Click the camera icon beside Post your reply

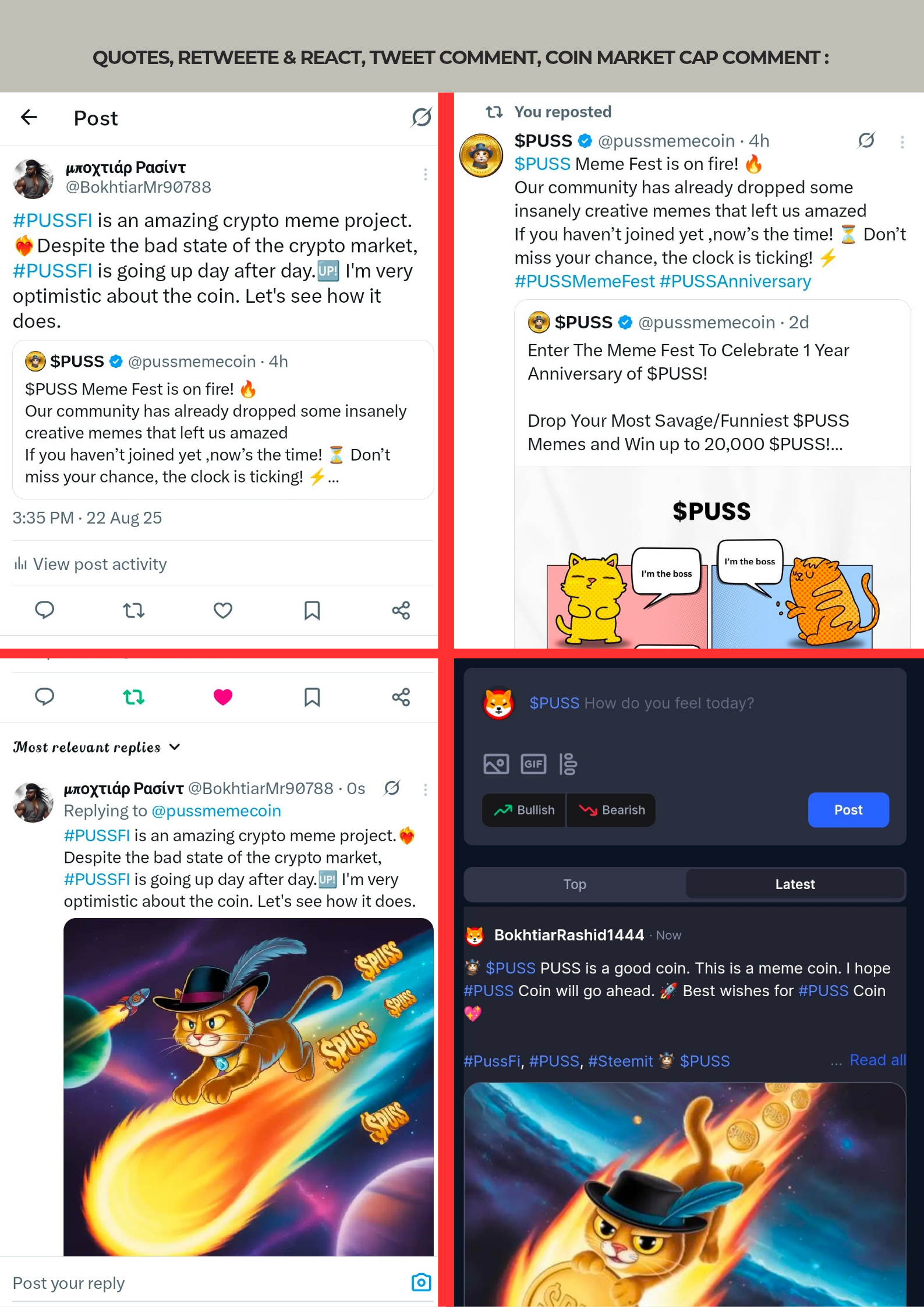pos(421,1282)
